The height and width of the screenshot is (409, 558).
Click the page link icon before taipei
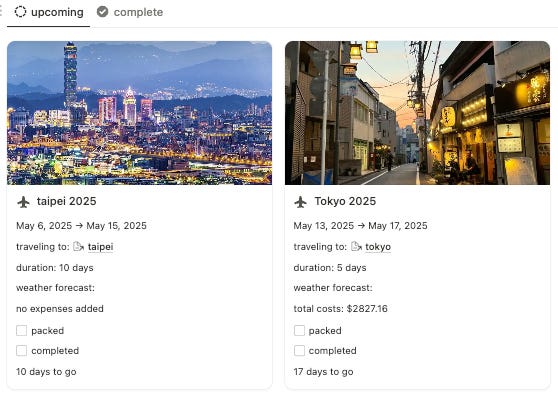pos(78,246)
